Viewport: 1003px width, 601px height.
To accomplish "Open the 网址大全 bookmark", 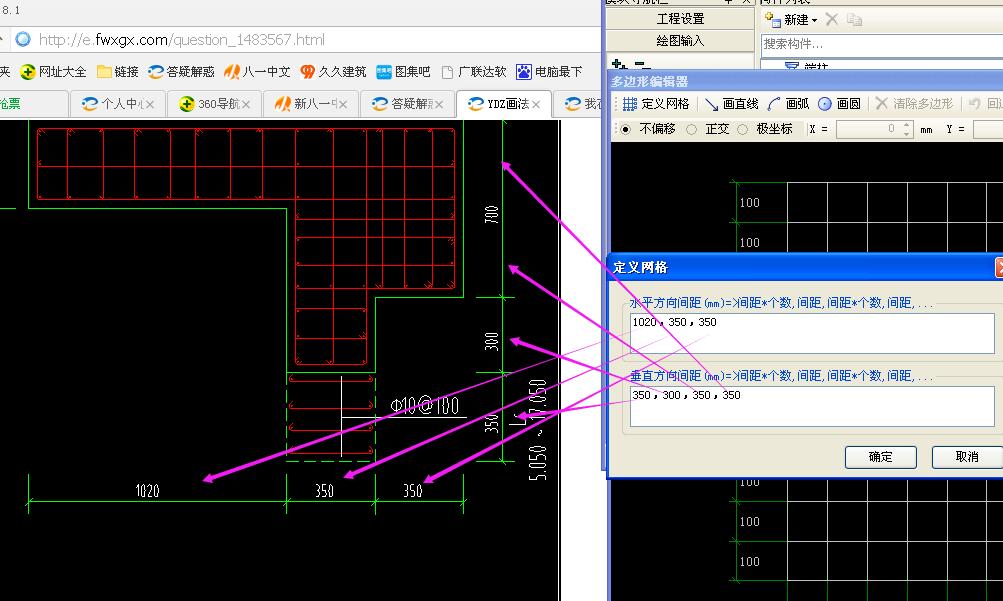I will coord(53,72).
